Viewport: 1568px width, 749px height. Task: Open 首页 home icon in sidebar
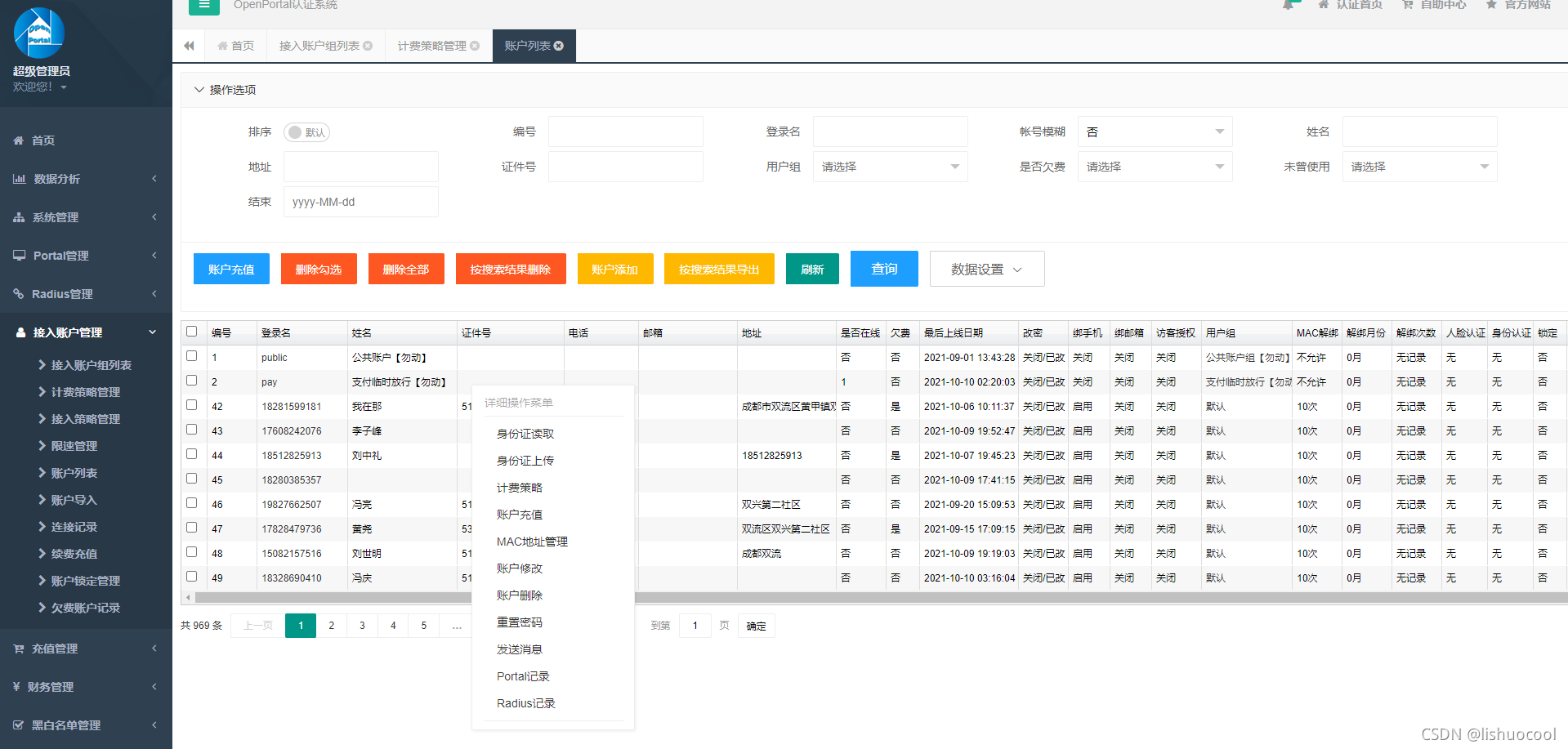point(18,140)
